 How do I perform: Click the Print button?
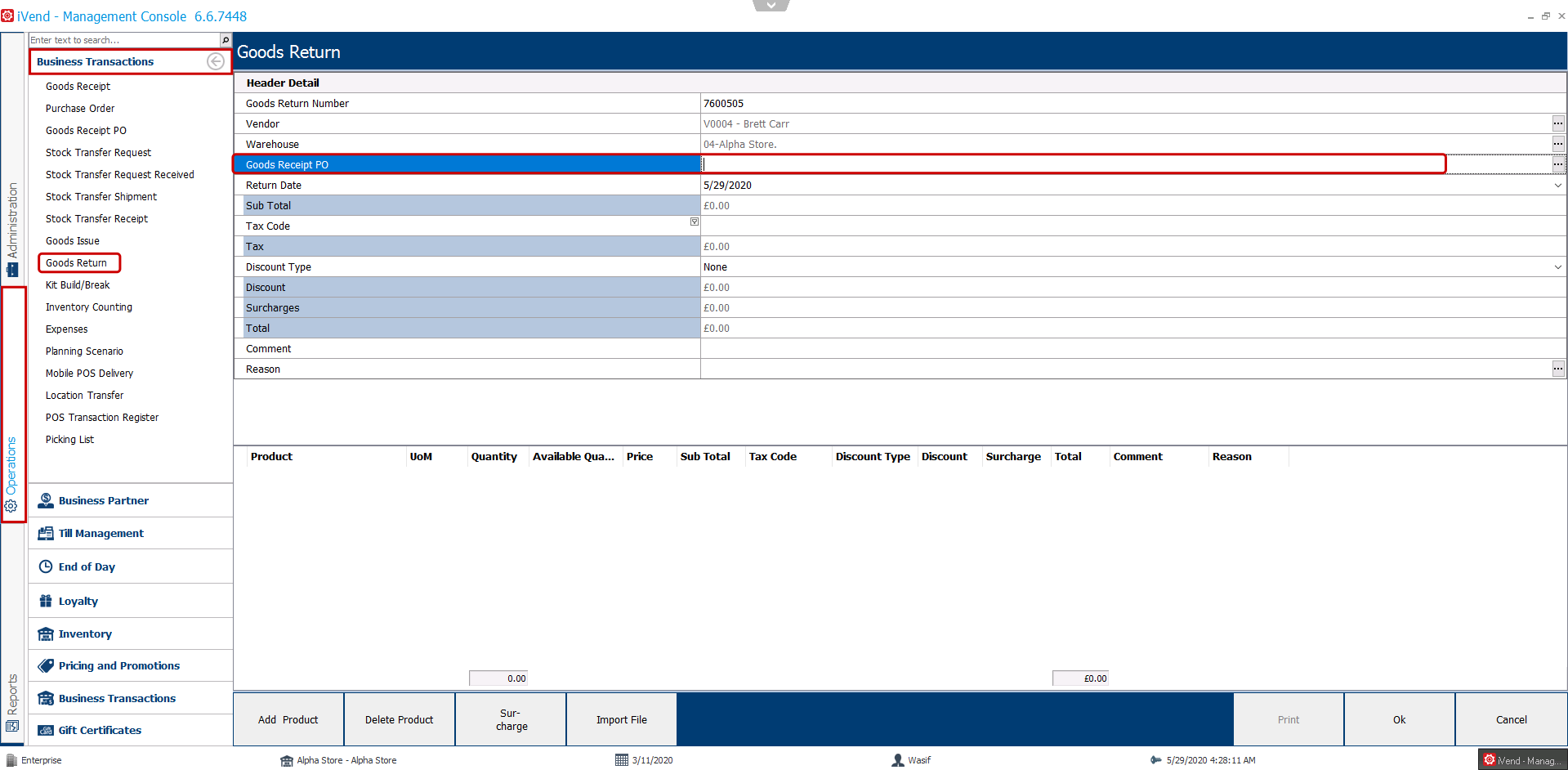pos(1289,719)
